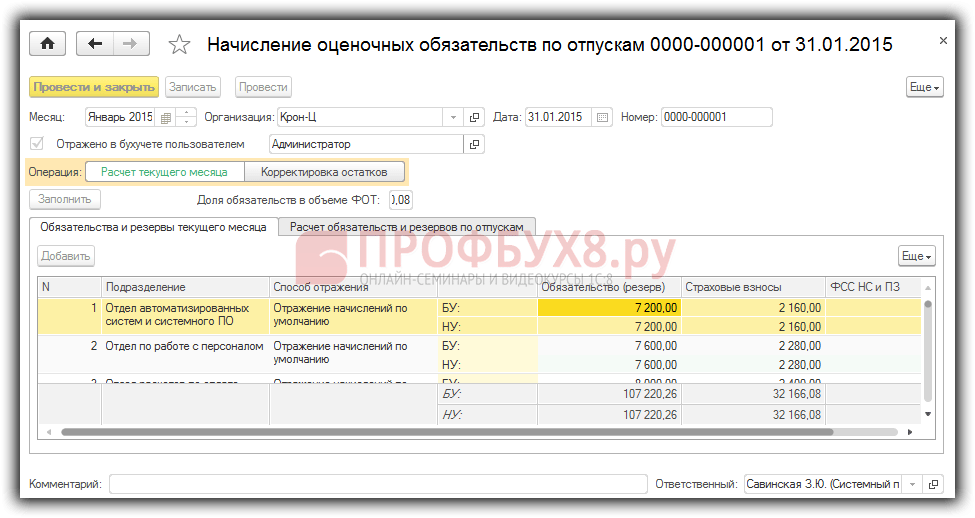Click БУ obligation cell 7 600,00
The height and width of the screenshot is (518, 975).
(609, 346)
